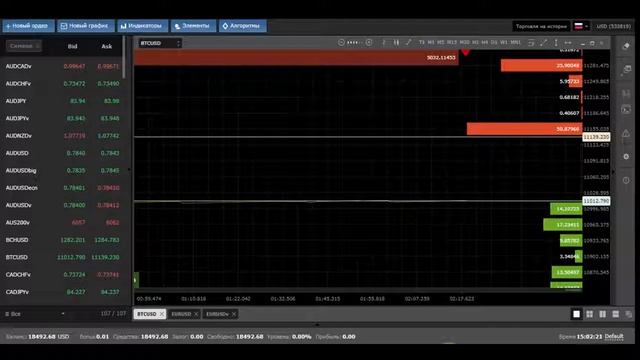The width and height of the screenshot is (640, 360).
Task: Adjust the chart zoom level slider
Action: (x=355, y=42)
